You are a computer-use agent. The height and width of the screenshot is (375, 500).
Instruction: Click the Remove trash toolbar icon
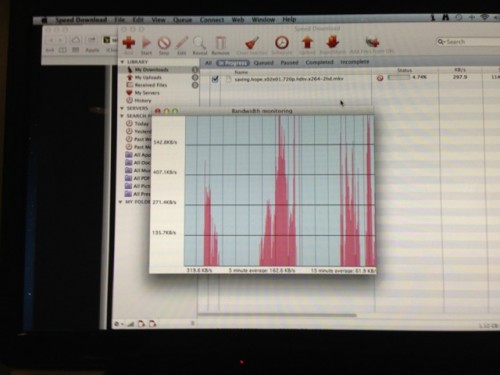pyautogui.click(x=220, y=43)
